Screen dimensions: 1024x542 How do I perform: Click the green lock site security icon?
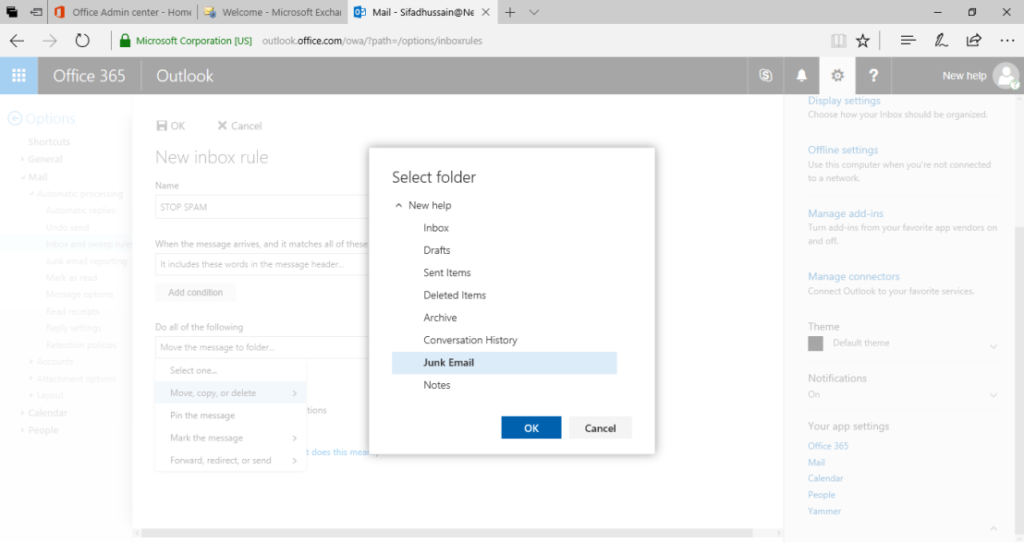pyautogui.click(x=125, y=40)
